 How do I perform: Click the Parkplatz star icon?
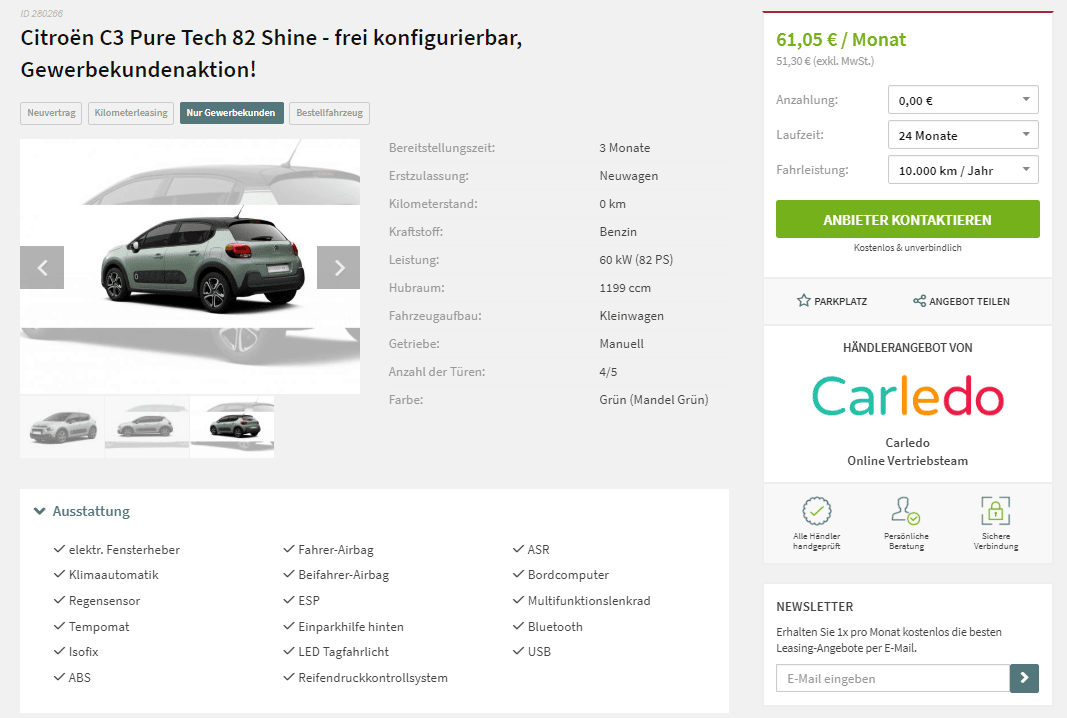(x=804, y=301)
